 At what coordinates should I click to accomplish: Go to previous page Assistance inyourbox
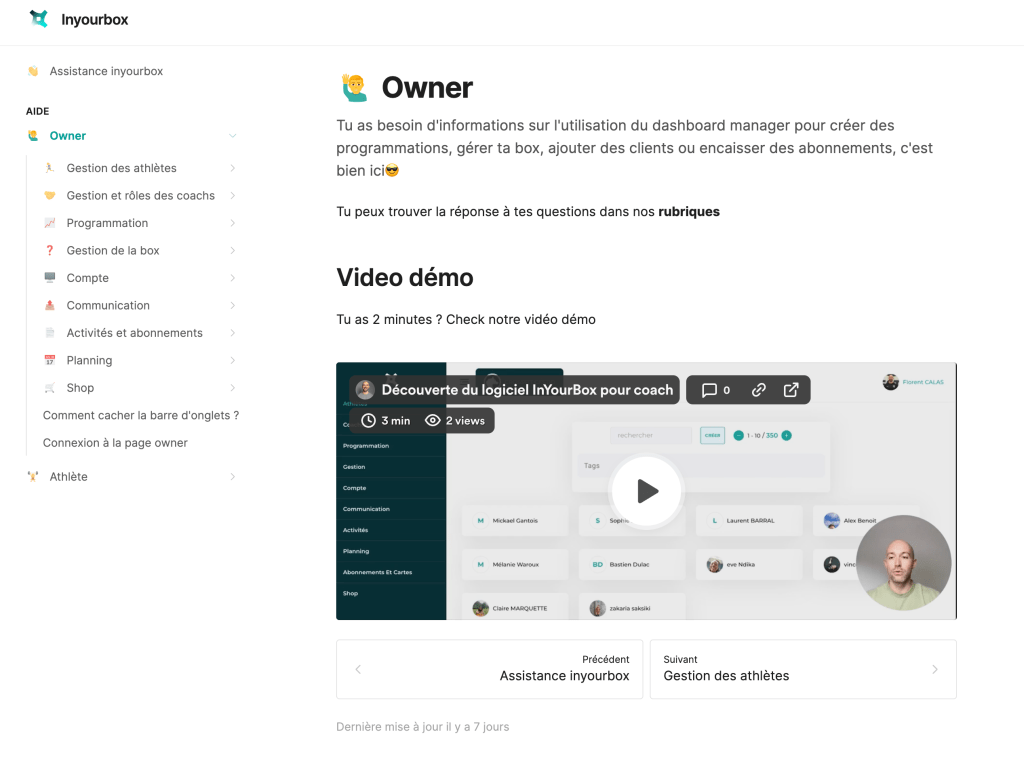[x=490, y=669]
